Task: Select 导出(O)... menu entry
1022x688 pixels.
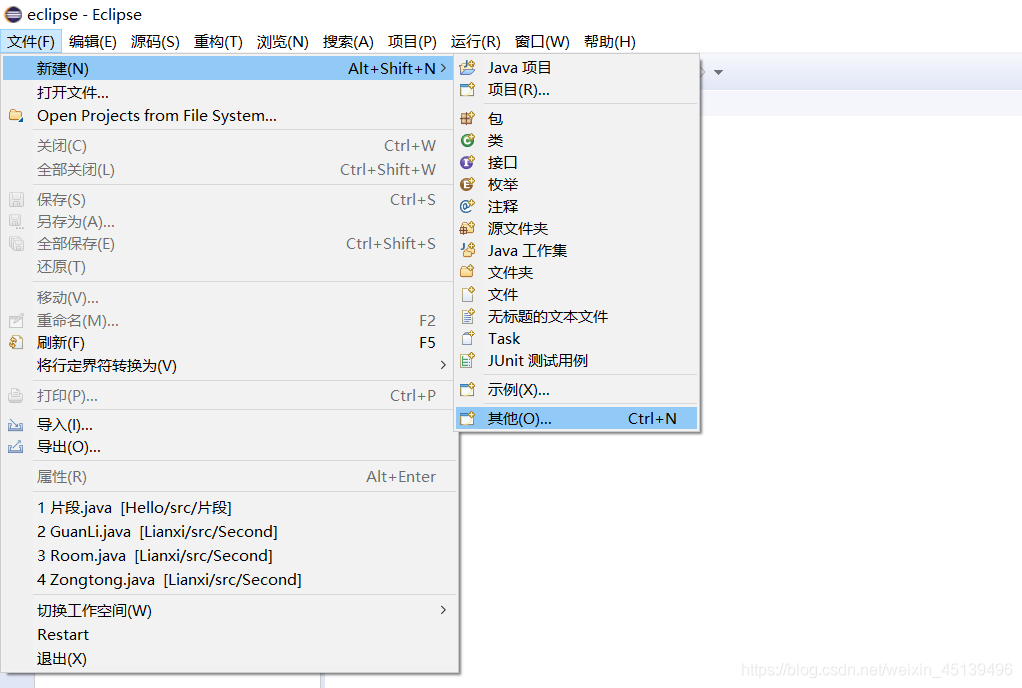Action: tap(227, 447)
